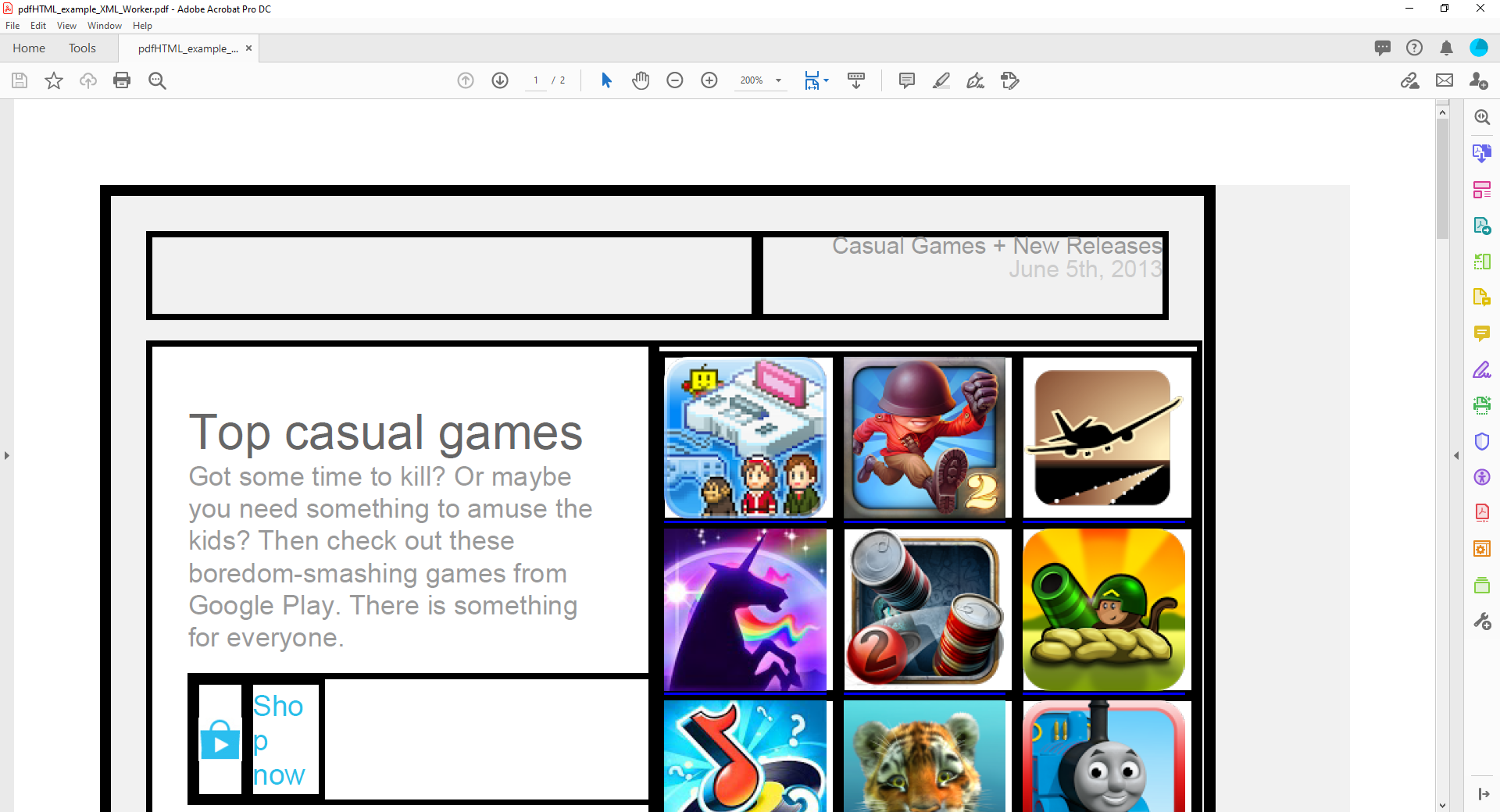The height and width of the screenshot is (812, 1500).
Task: Expand the fit page options dropdown
Action: (826, 80)
